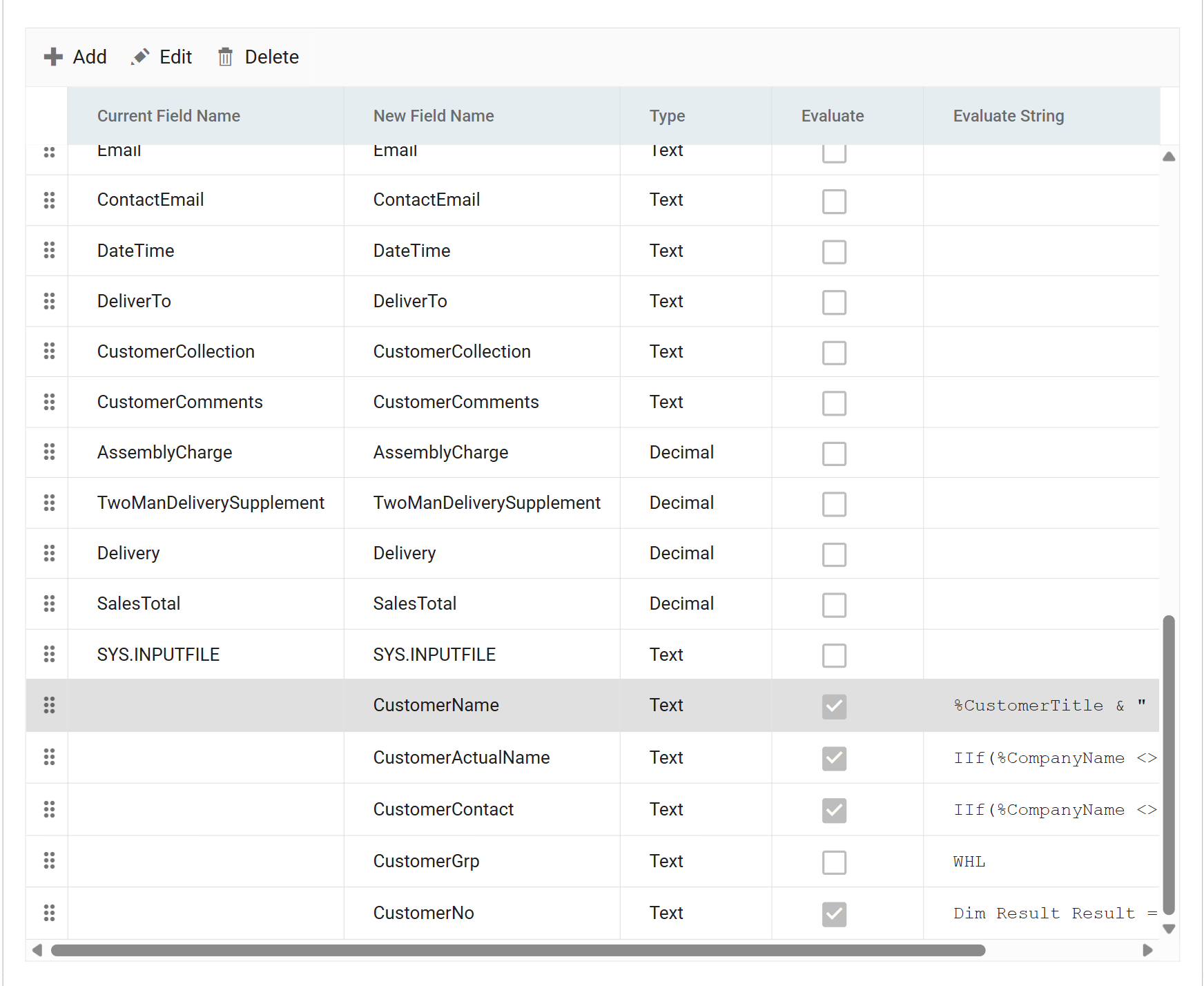Click Decimal type cell in SalesTotal row
This screenshot has width=1204, height=986.
(696, 603)
